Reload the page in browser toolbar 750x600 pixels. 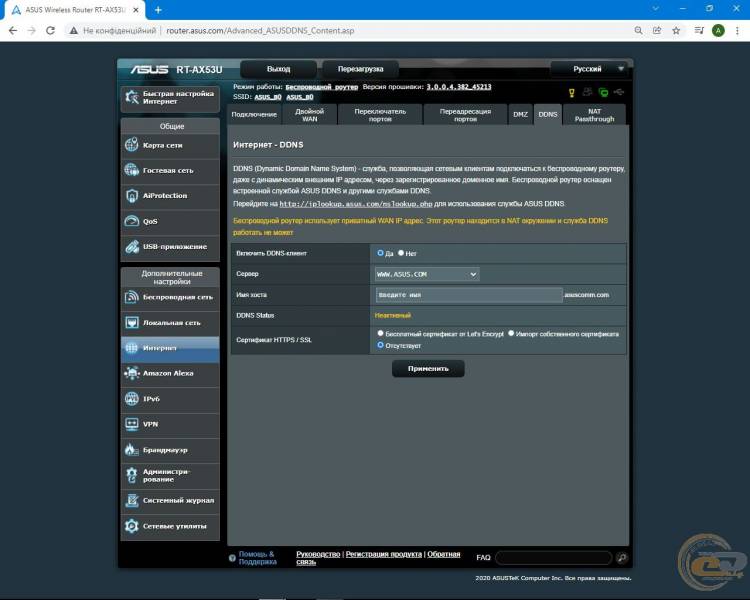click(50, 31)
